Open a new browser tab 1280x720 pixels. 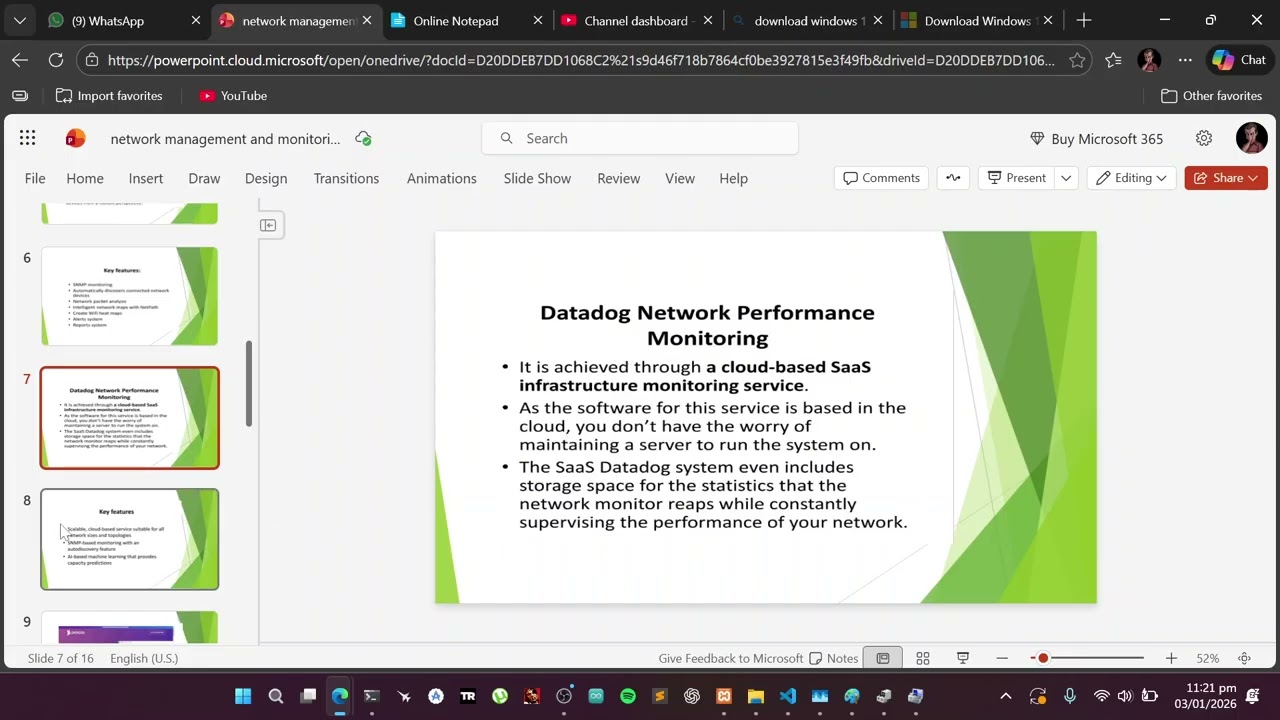tap(1084, 20)
